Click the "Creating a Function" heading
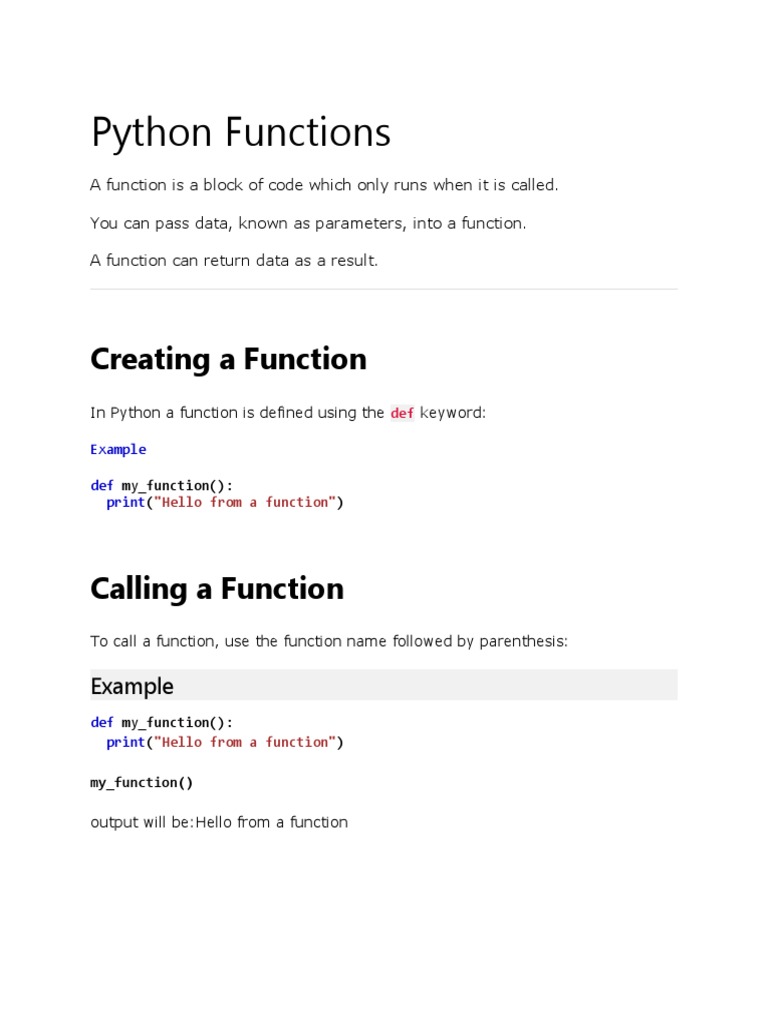Viewport: 768px width, 1024px height. 228,359
